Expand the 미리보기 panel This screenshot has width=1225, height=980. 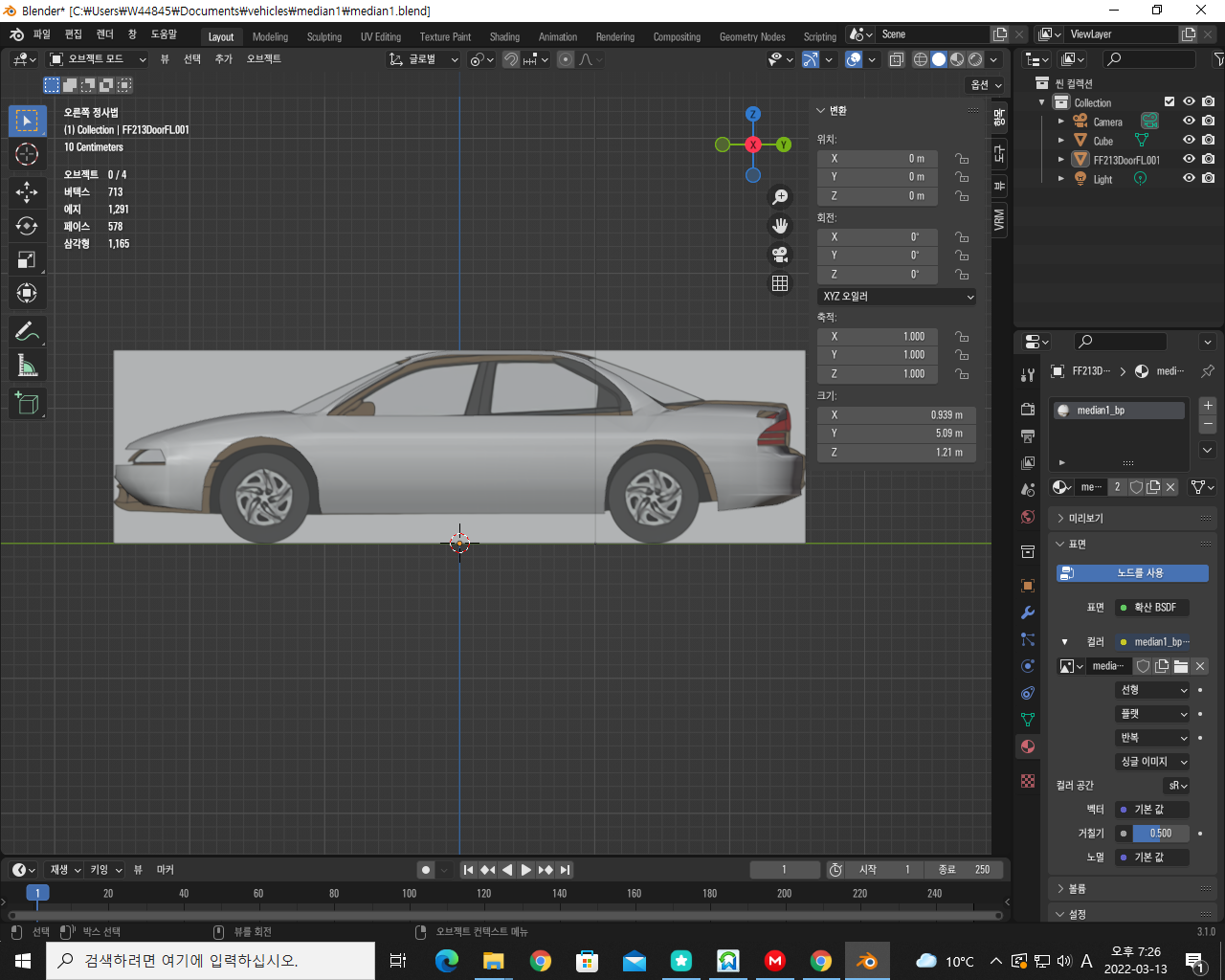pyautogui.click(x=1085, y=518)
